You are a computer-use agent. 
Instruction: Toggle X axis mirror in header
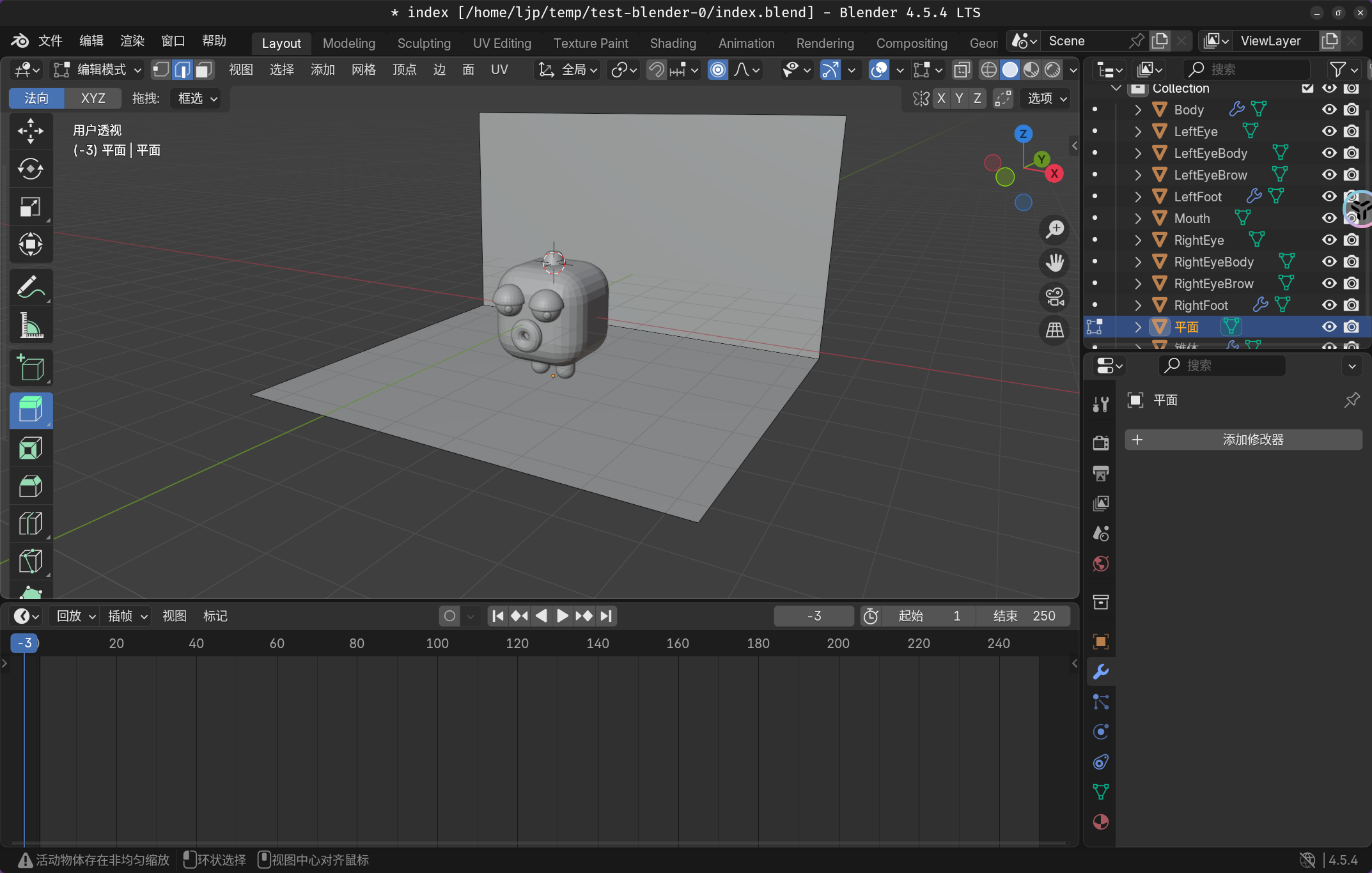pyautogui.click(x=941, y=98)
